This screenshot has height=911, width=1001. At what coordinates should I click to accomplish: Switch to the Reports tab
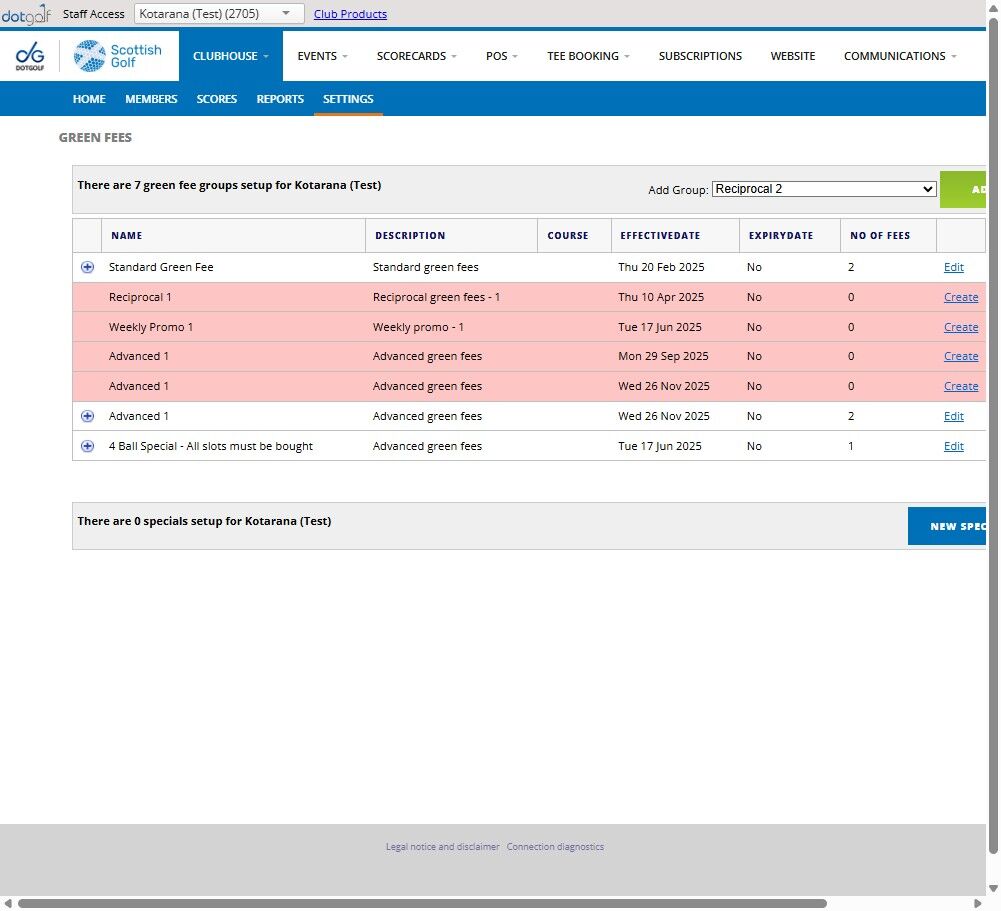(x=280, y=99)
